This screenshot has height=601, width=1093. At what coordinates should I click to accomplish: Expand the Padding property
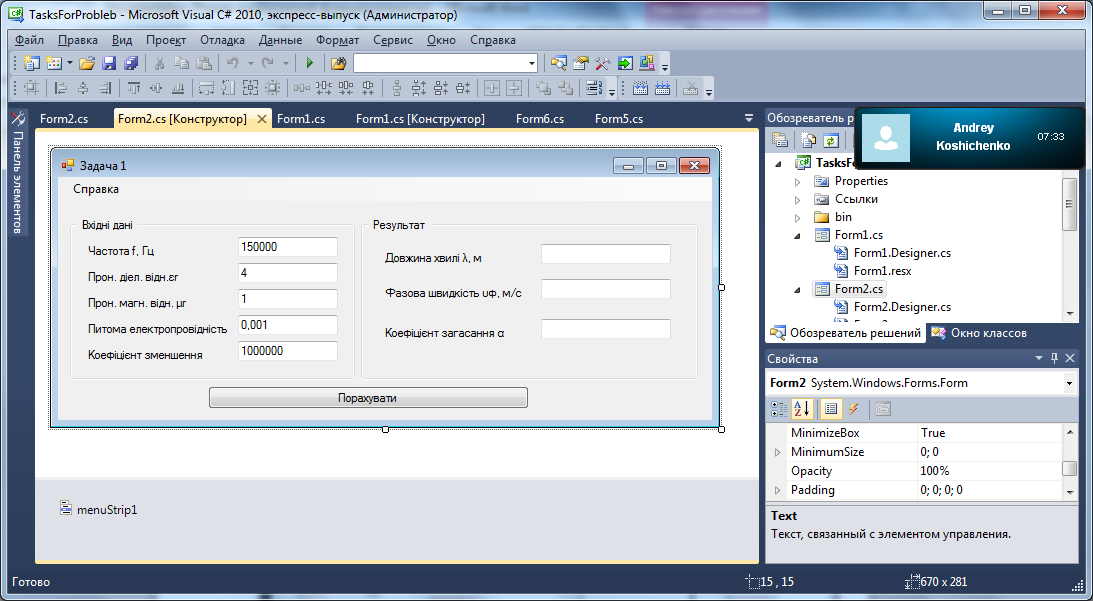[x=777, y=490]
